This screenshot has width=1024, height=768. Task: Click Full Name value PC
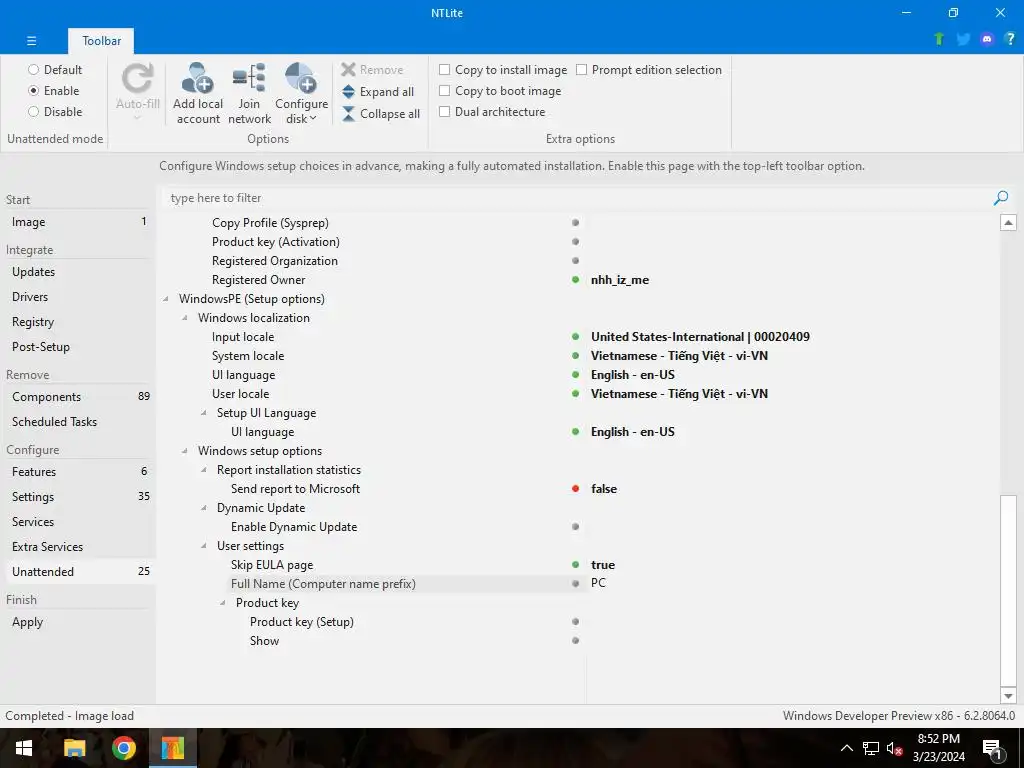click(598, 583)
